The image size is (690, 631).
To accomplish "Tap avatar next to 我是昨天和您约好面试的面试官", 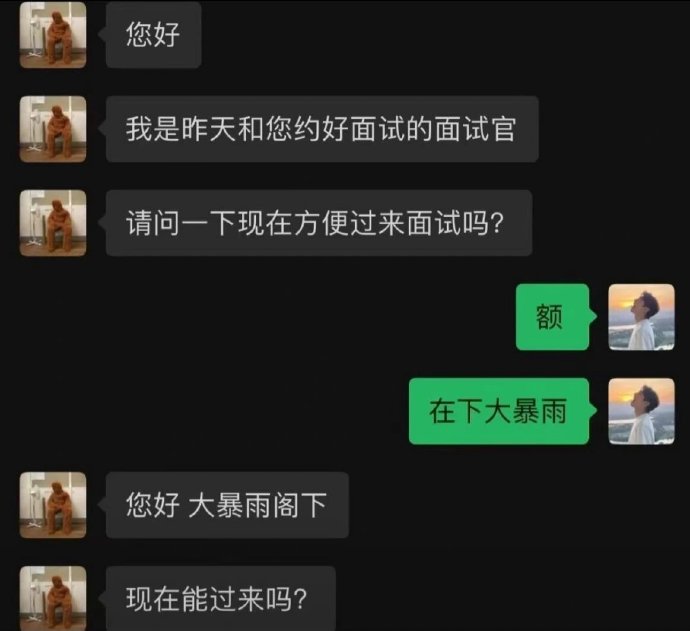I will click(53, 129).
